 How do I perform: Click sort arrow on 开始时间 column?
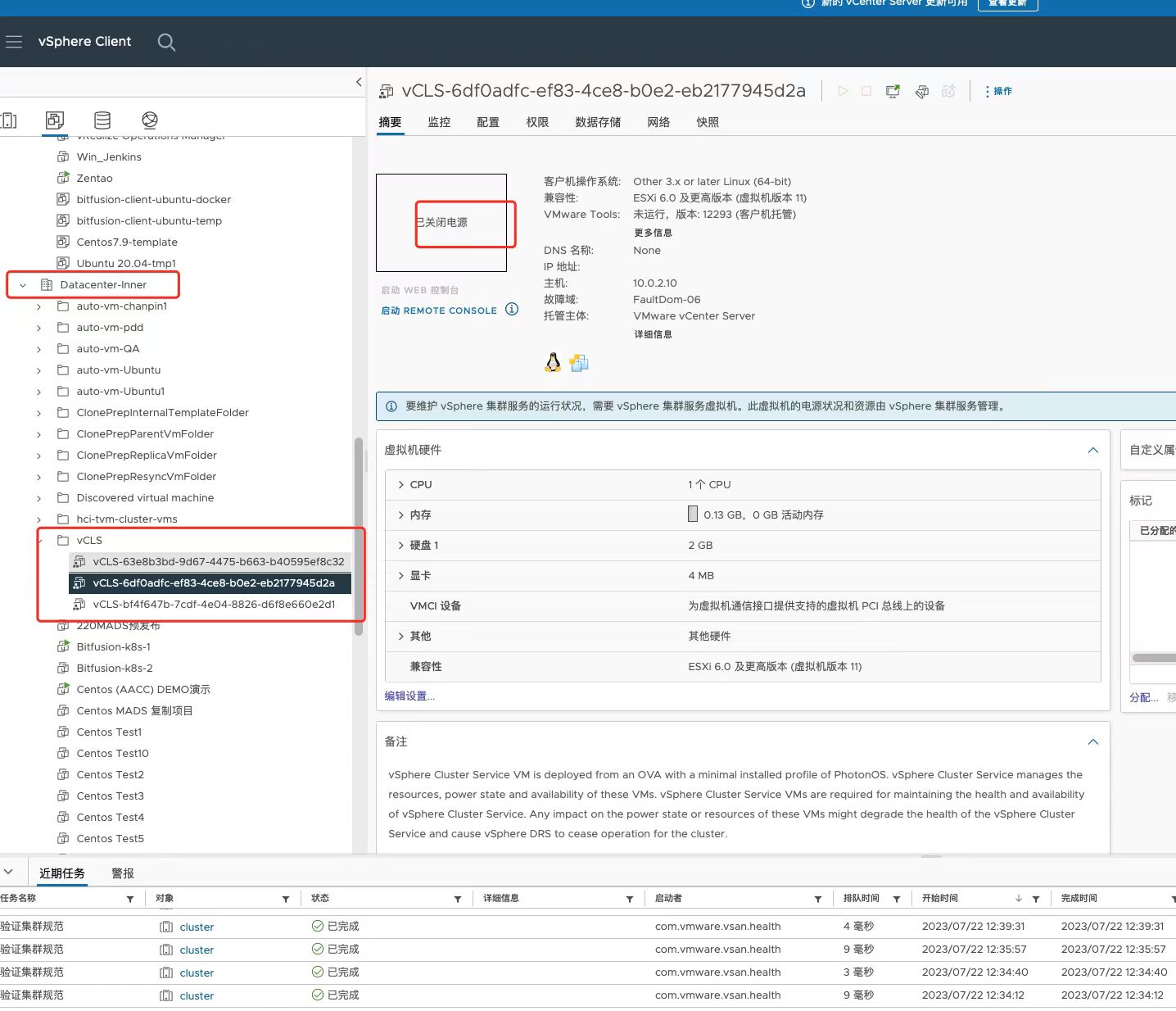[x=1018, y=899]
